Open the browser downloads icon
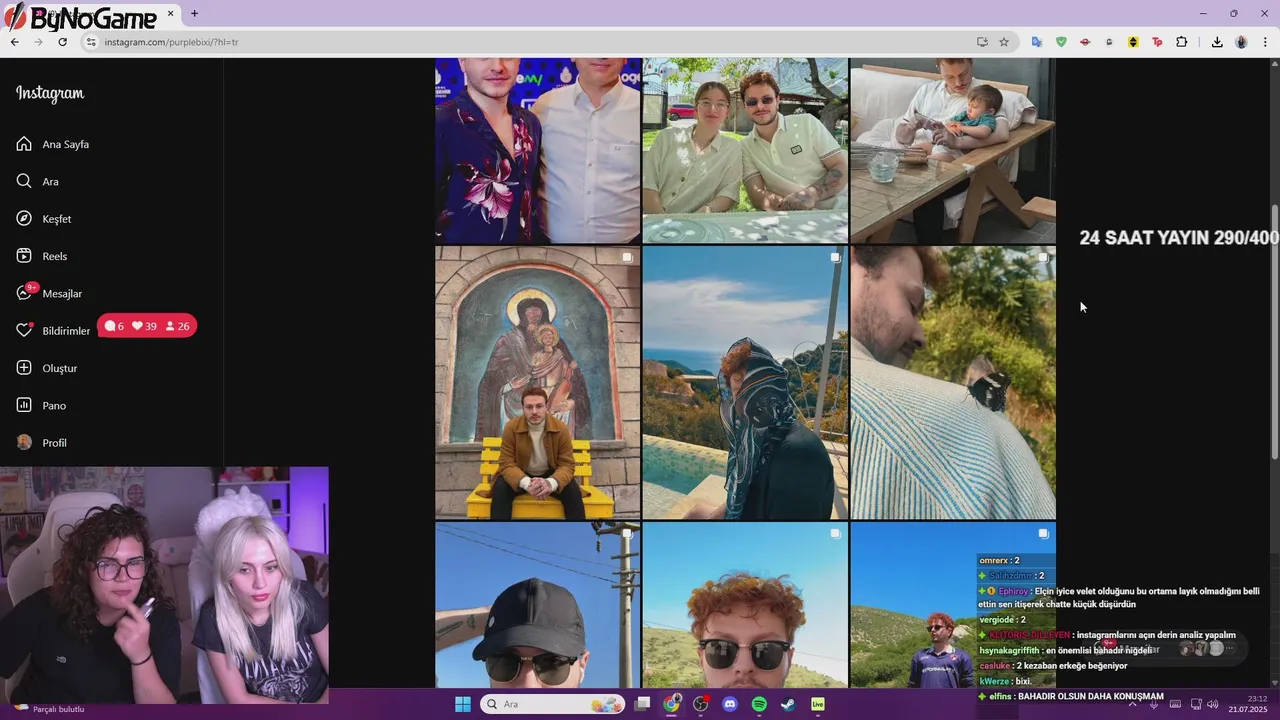This screenshot has width=1280, height=720. coord(1217,42)
